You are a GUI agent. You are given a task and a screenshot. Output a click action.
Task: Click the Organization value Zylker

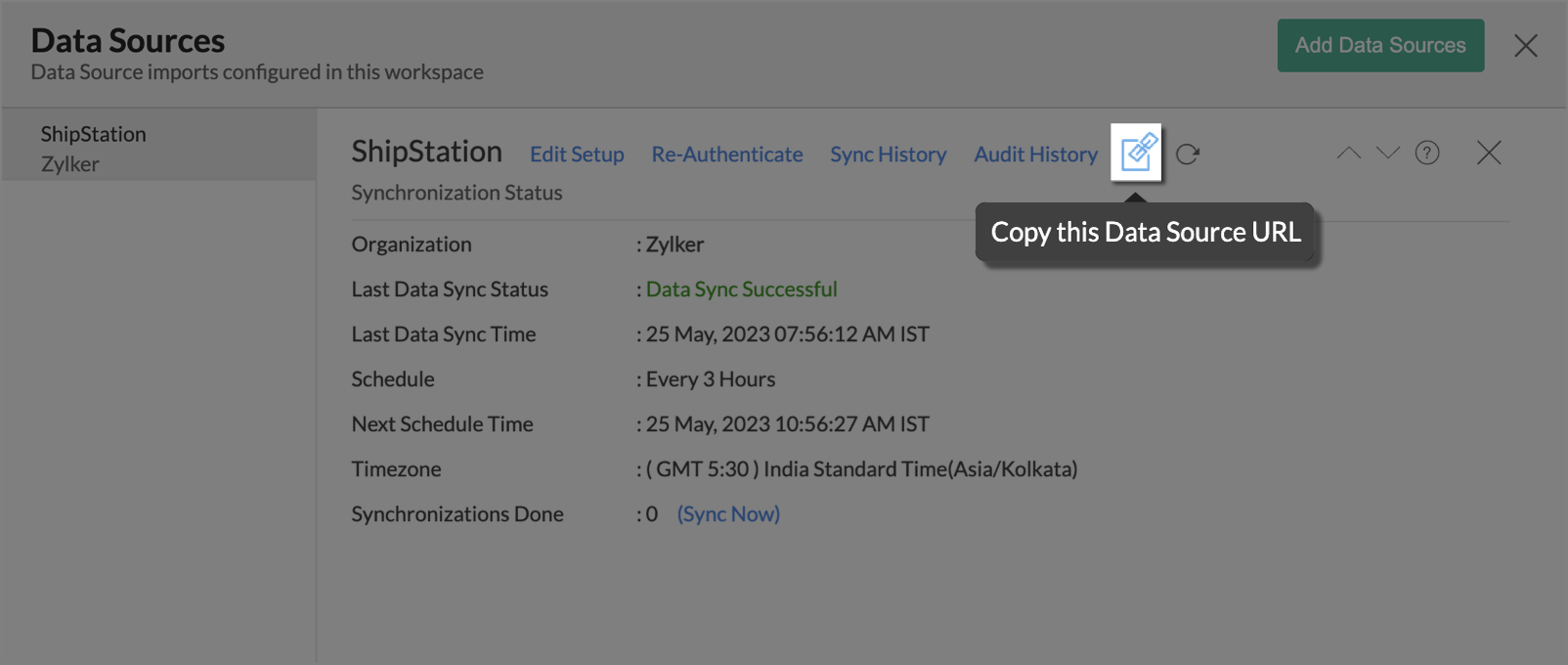[x=675, y=244]
